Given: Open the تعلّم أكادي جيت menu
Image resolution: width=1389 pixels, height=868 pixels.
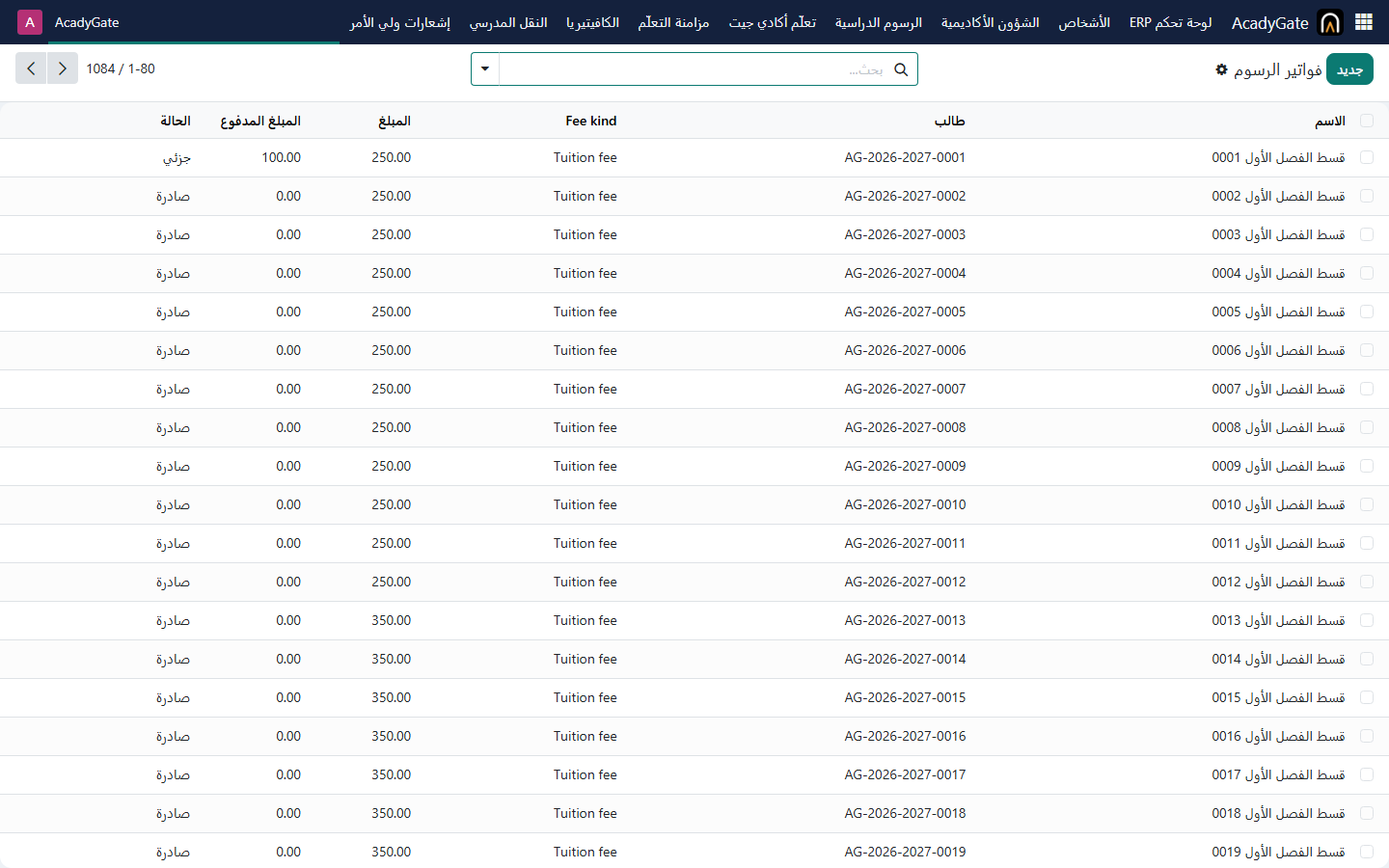Looking at the screenshot, I should click(773, 22).
